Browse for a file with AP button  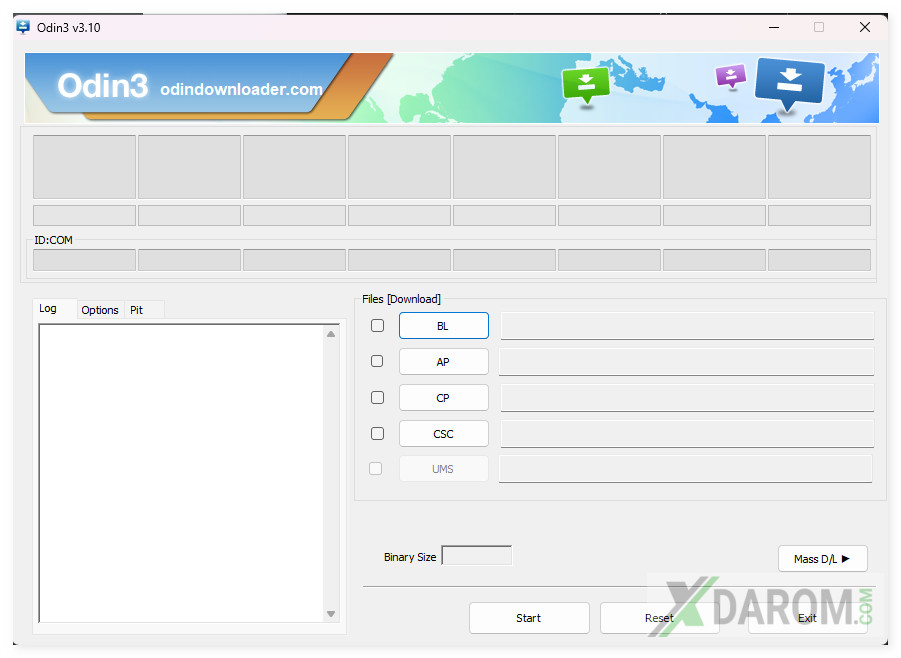pyautogui.click(x=443, y=362)
